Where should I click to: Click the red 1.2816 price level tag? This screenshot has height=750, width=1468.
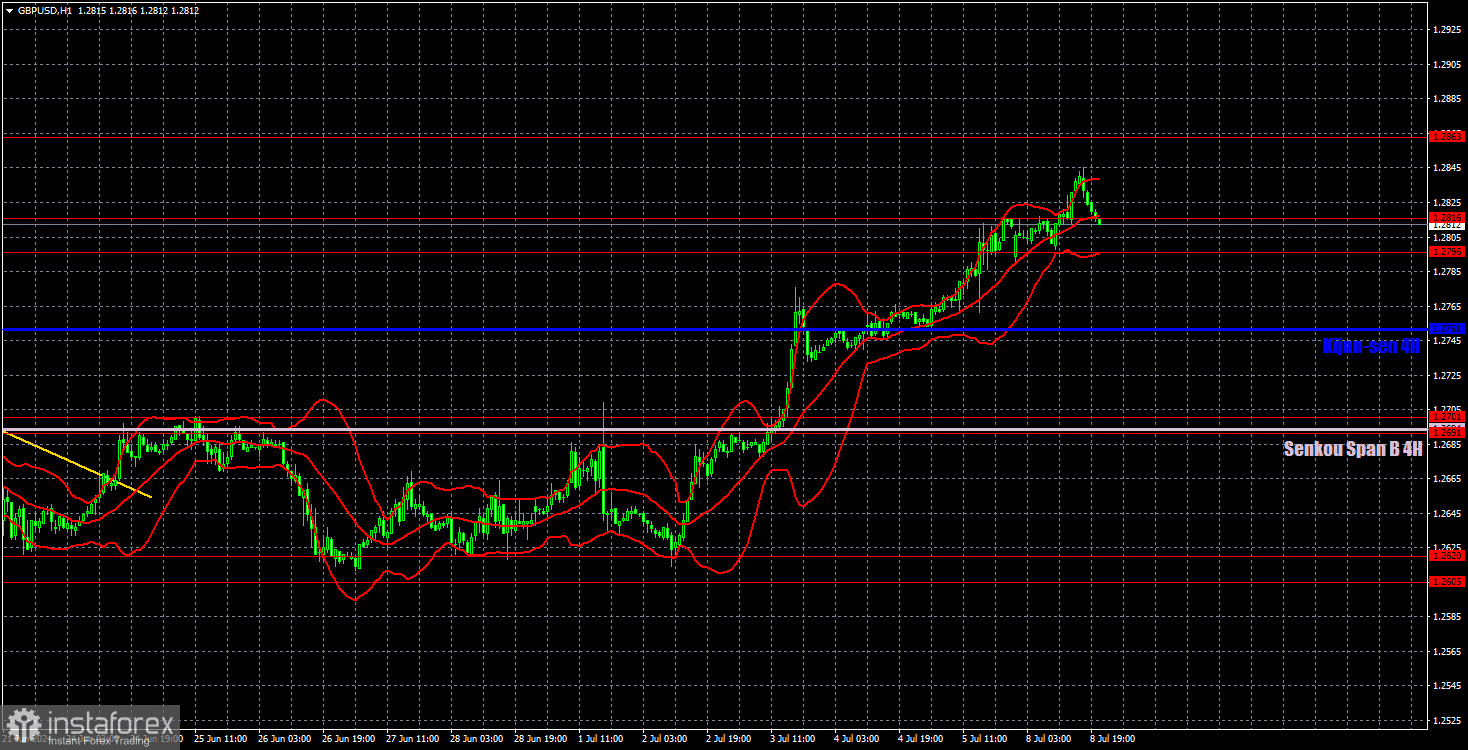(1446, 217)
